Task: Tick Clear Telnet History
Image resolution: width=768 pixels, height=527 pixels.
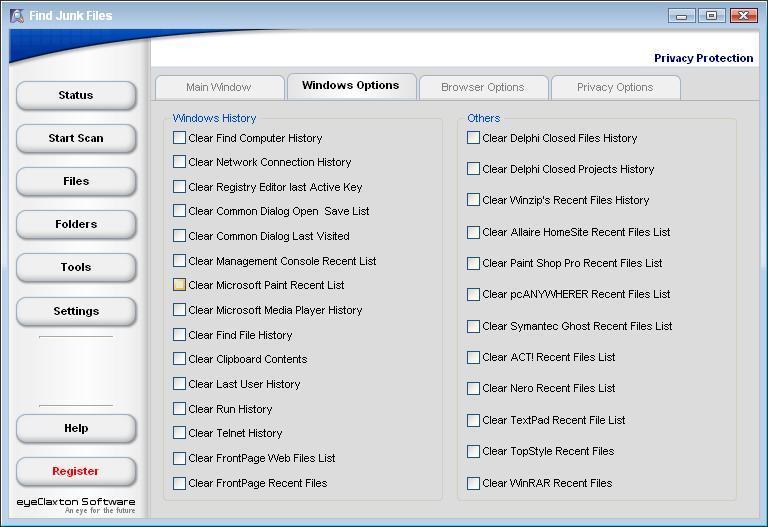Action: (x=179, y=432)
